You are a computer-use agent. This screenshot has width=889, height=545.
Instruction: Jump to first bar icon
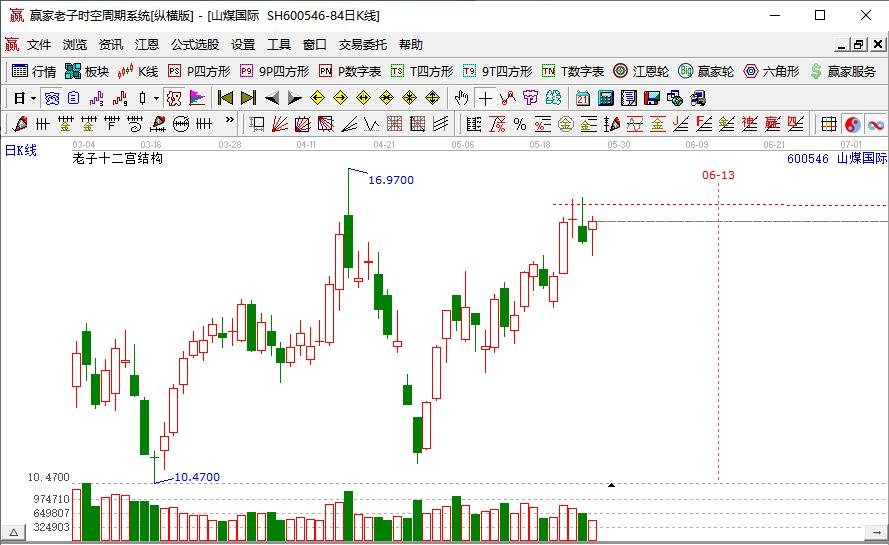point(225,98)
